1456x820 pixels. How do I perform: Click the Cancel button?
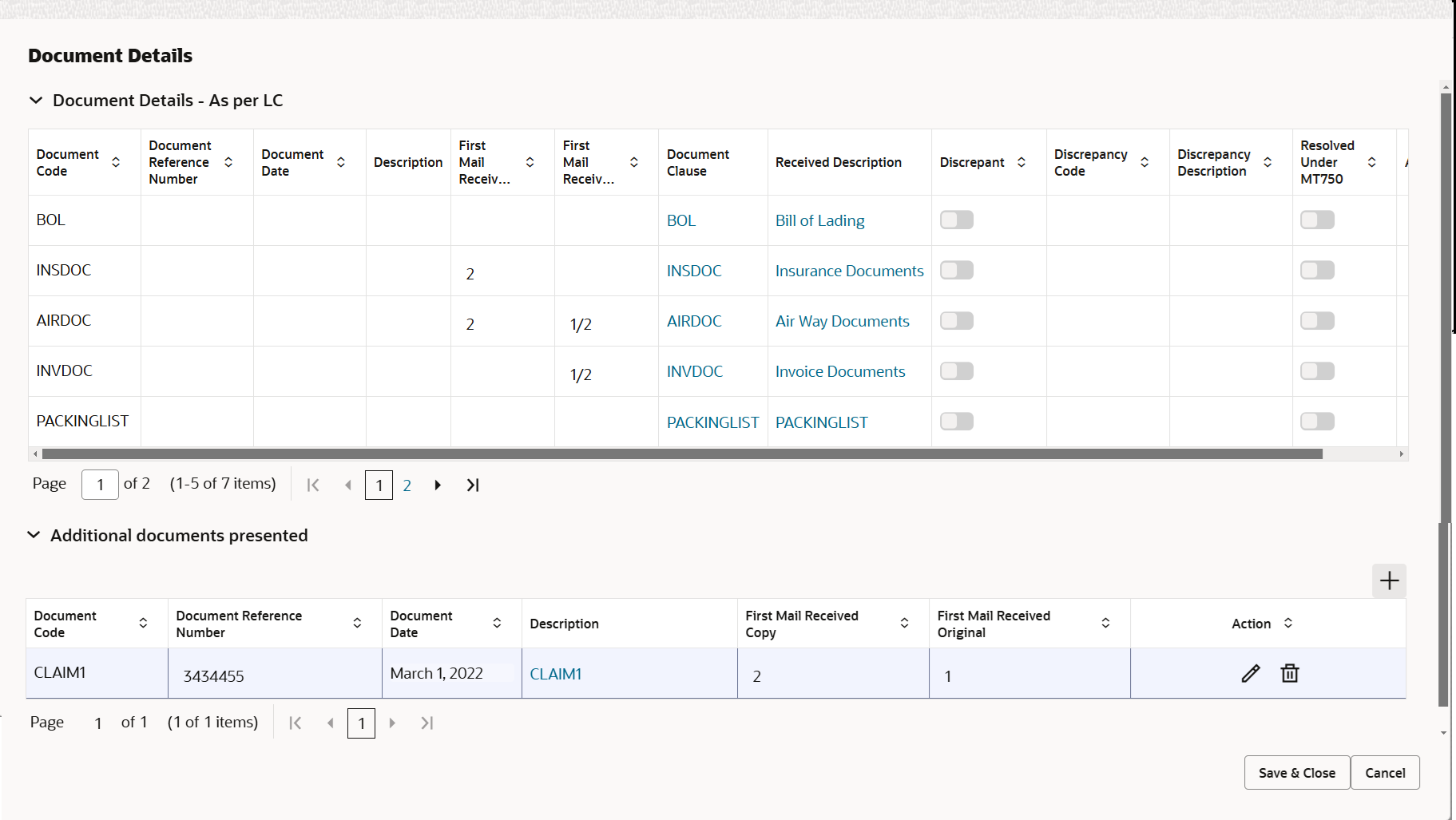[1385, 772]
